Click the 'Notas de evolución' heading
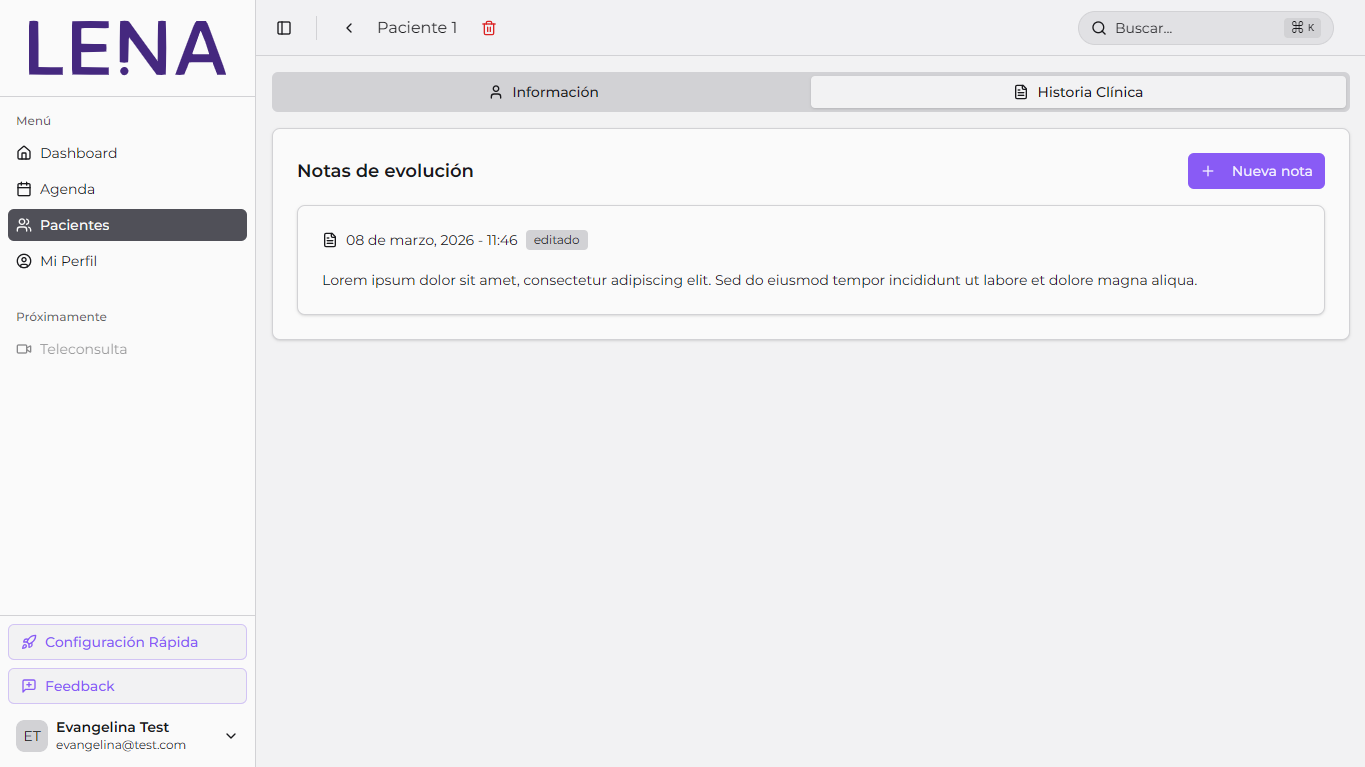Image resolution: width=1365 pixels, height=767 pixels. click(385, 171)
